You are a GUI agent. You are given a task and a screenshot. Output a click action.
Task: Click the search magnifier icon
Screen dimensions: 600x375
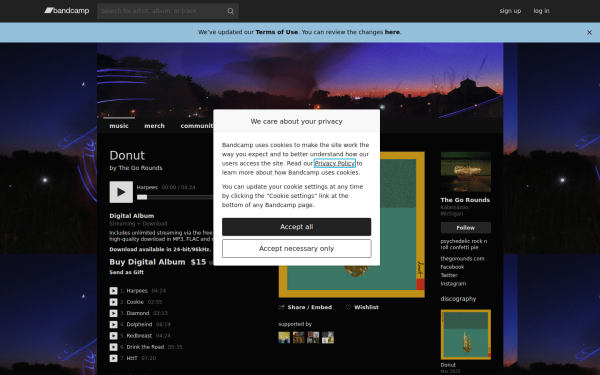pos(230,11)
